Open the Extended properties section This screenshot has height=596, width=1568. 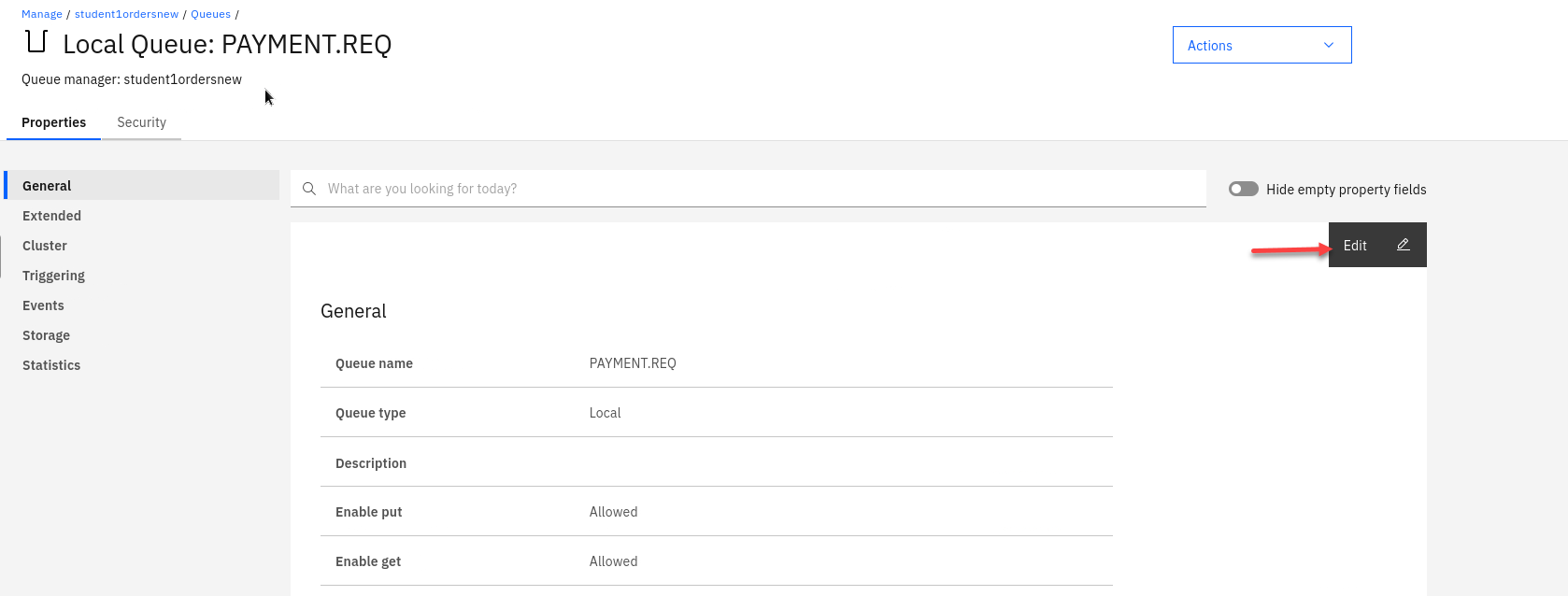(51, 216)
